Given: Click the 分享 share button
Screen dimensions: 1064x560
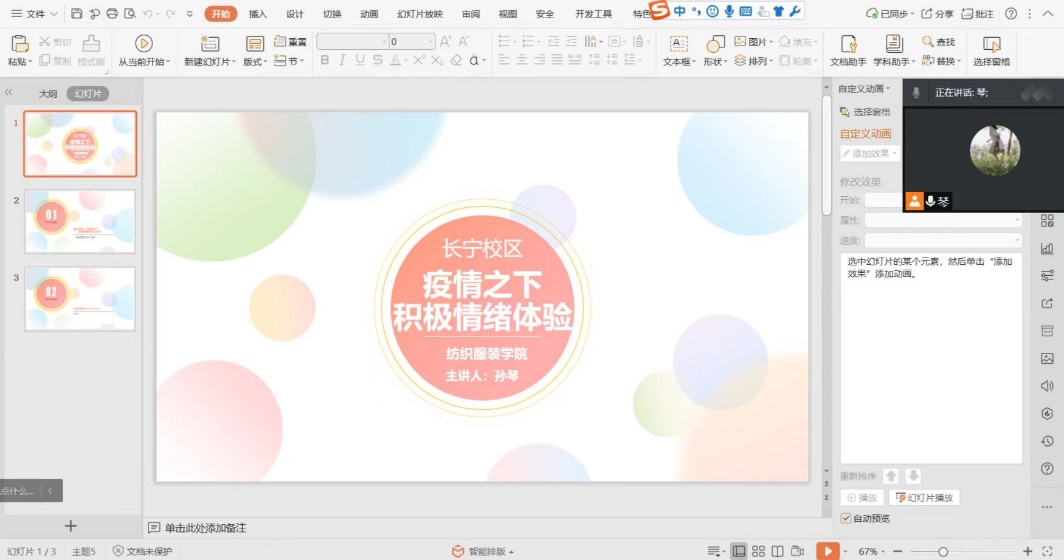Looking at the screenshot, I should point(938,14).
